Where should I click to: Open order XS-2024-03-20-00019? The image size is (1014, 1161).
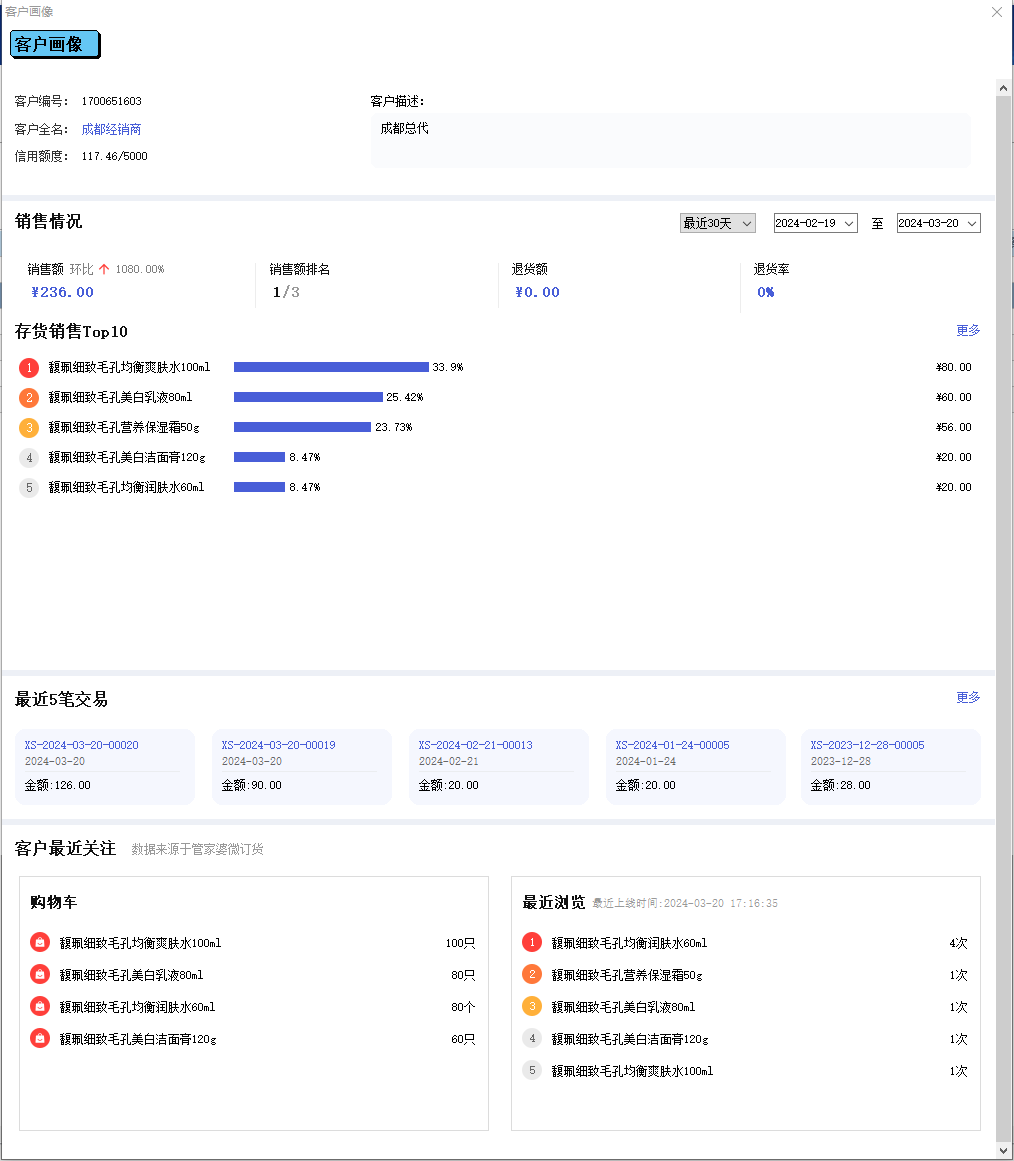[278, 745]
